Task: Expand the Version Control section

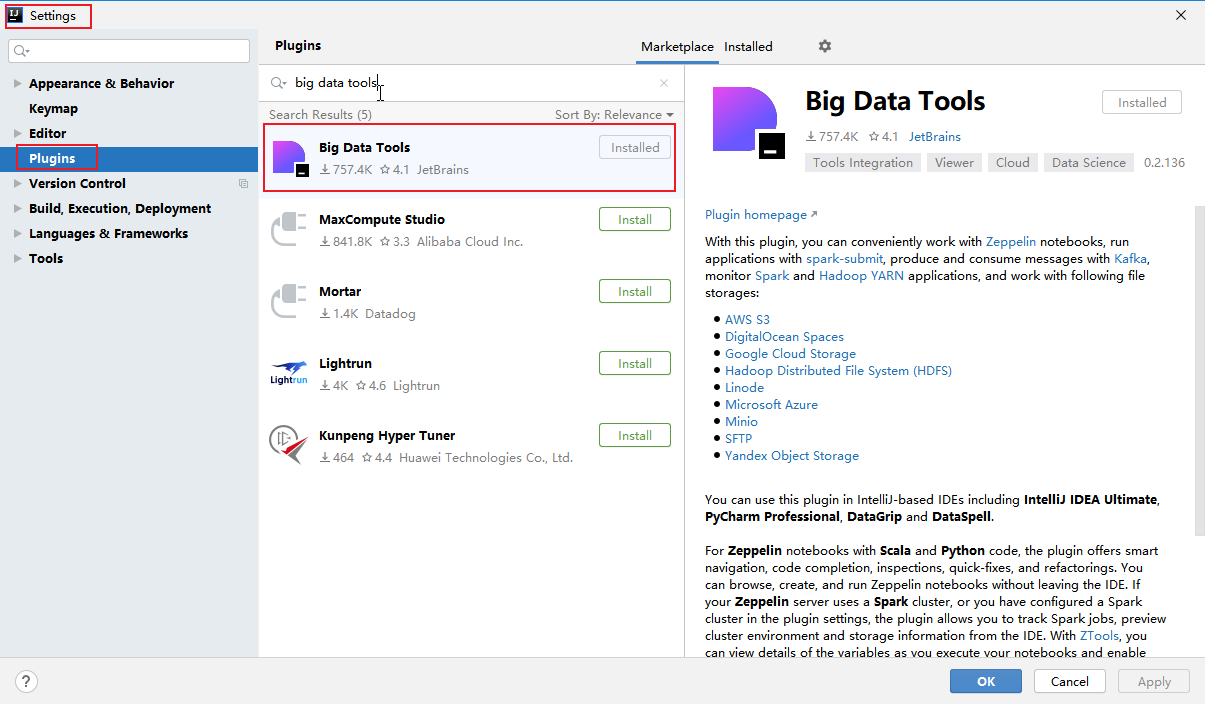Action: [x=18, y=184]
